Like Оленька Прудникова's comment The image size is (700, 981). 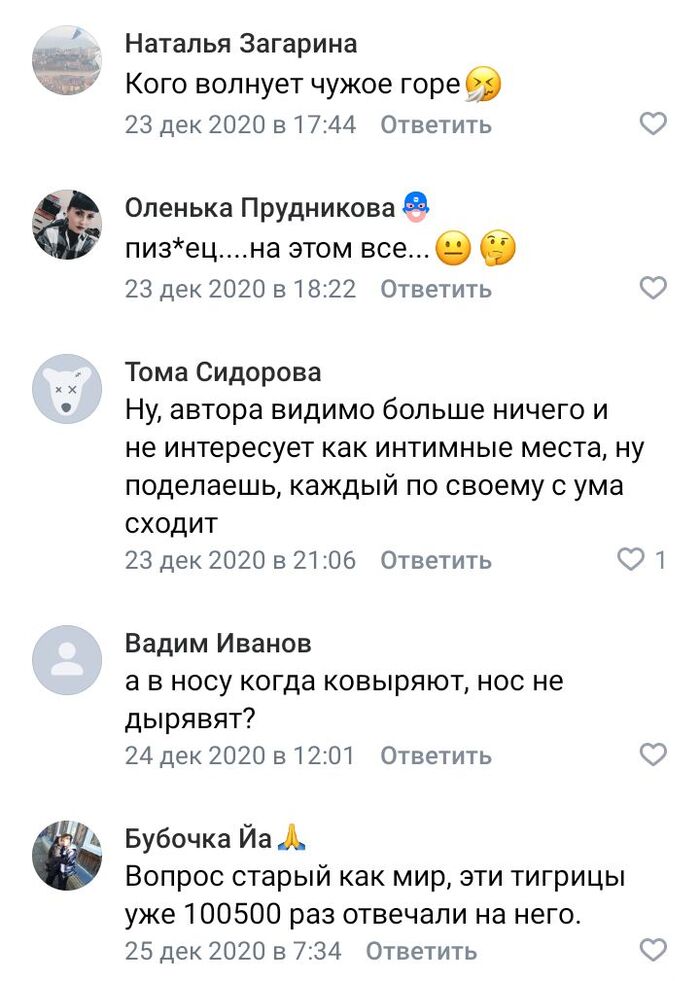[x=652, y=288]
